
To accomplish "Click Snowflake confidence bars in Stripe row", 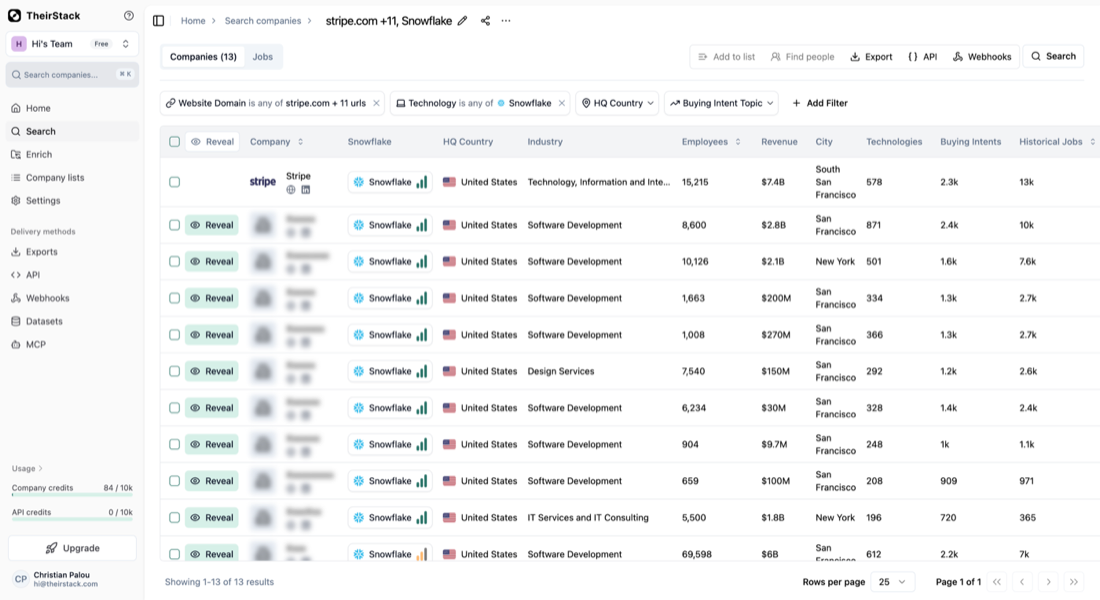I will click(x=422, y=182).
